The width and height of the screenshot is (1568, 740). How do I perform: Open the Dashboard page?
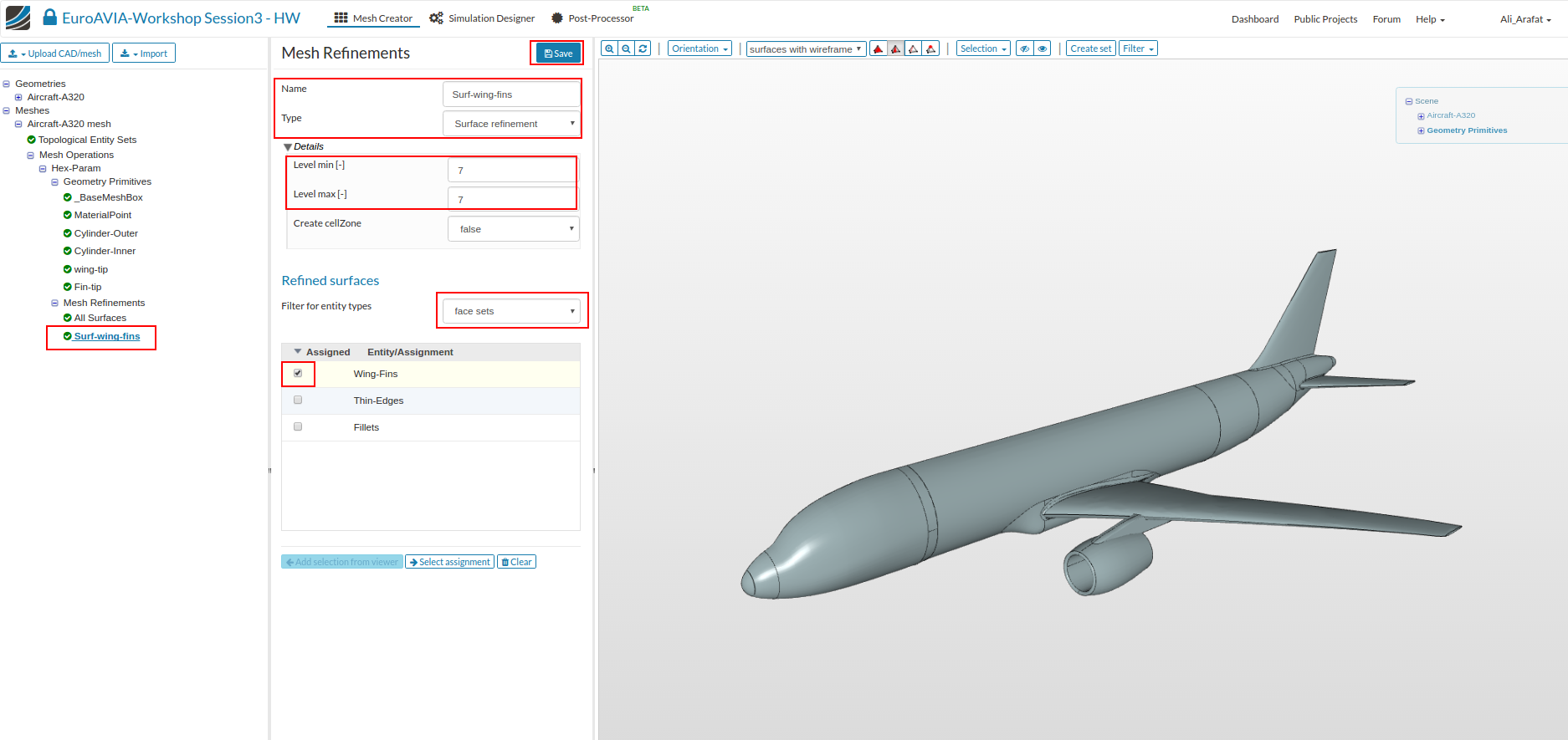click(1255, 19)
